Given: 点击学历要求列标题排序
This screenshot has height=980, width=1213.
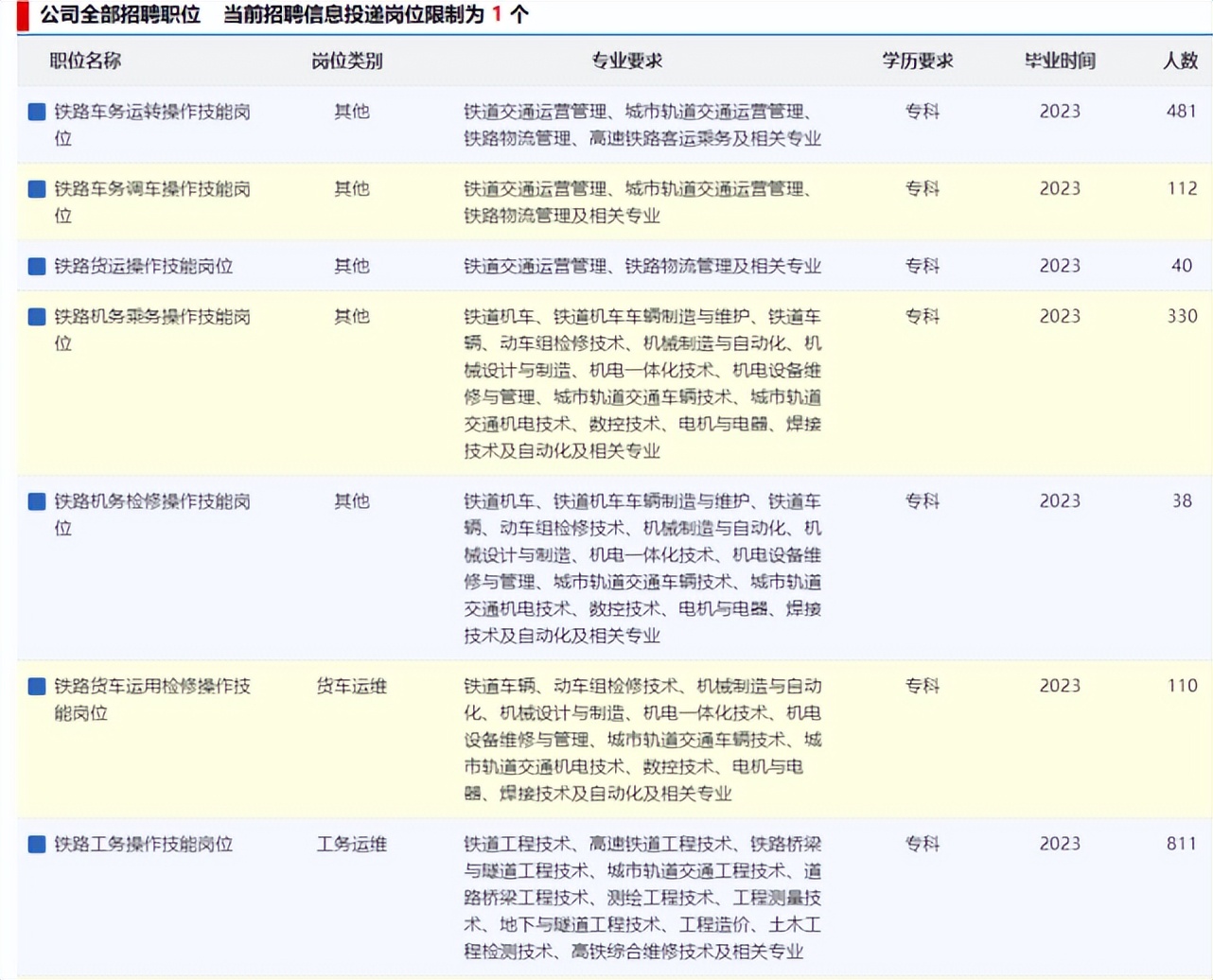Looking at the screenshot, I should point(916,61).
